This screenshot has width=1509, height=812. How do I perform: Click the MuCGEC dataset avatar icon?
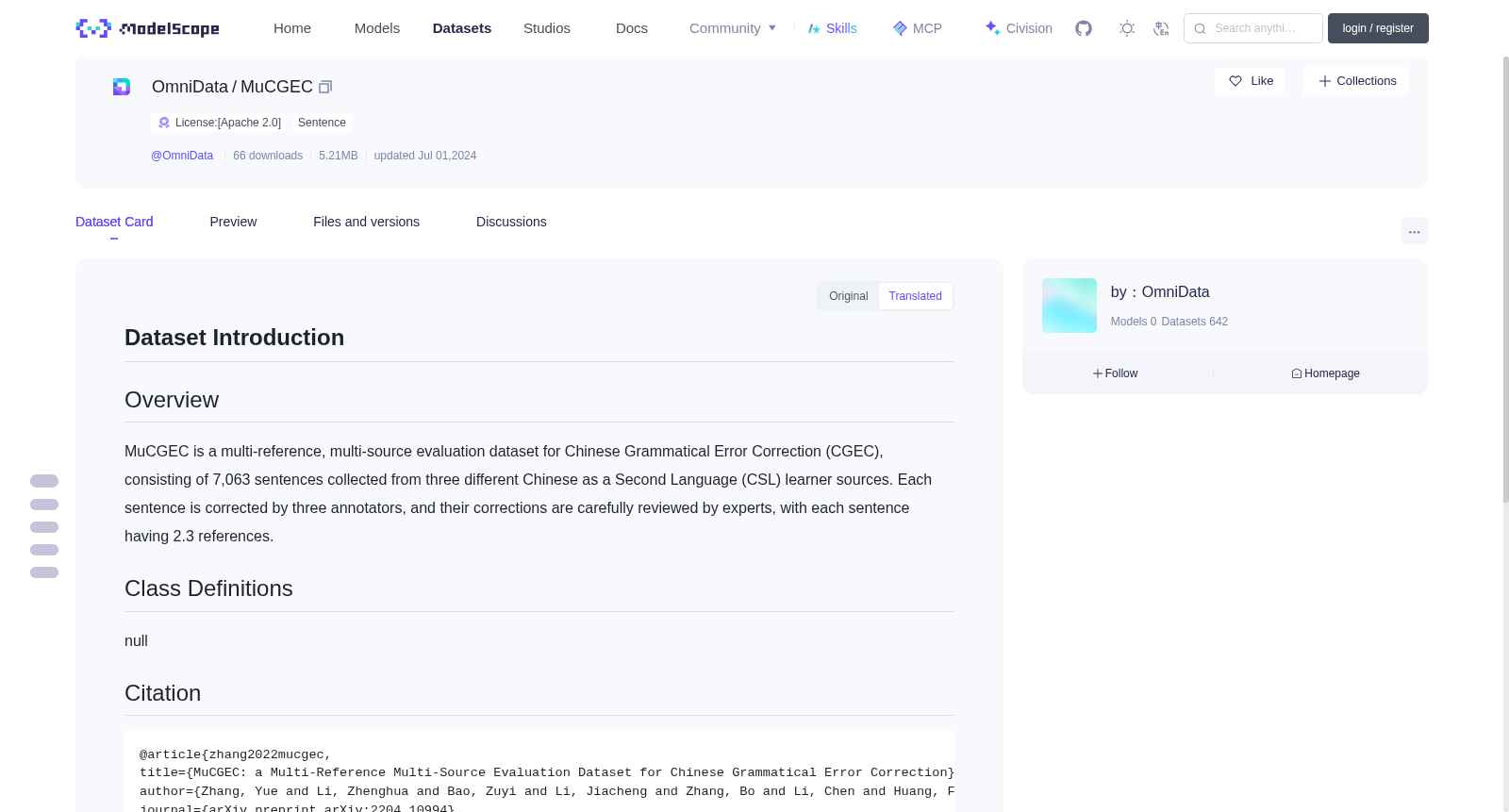pos(122,87)
